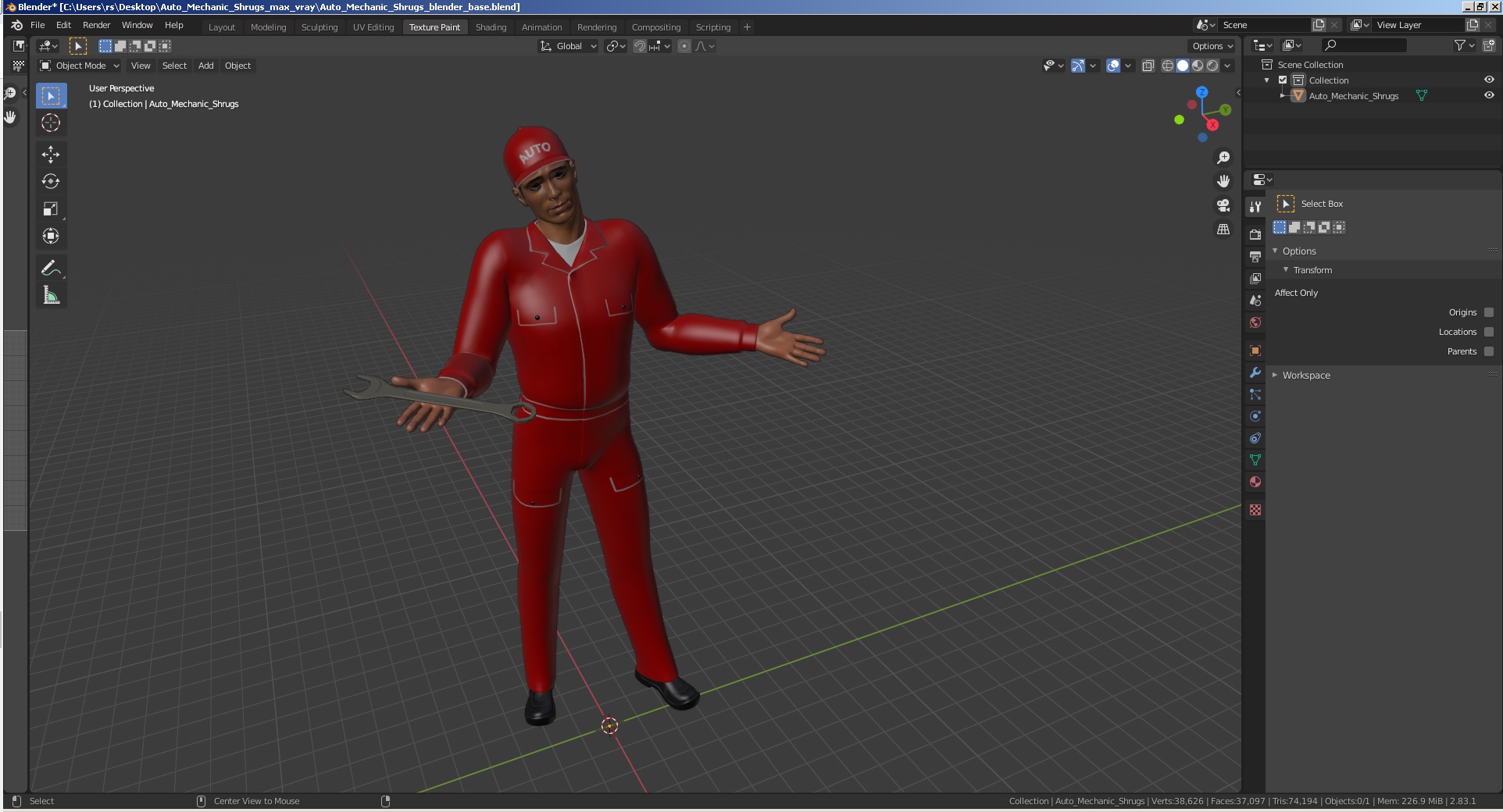The image size is (1503, 812).
Task: Enable the Origins checkbox
Action: pos(1489,312)
